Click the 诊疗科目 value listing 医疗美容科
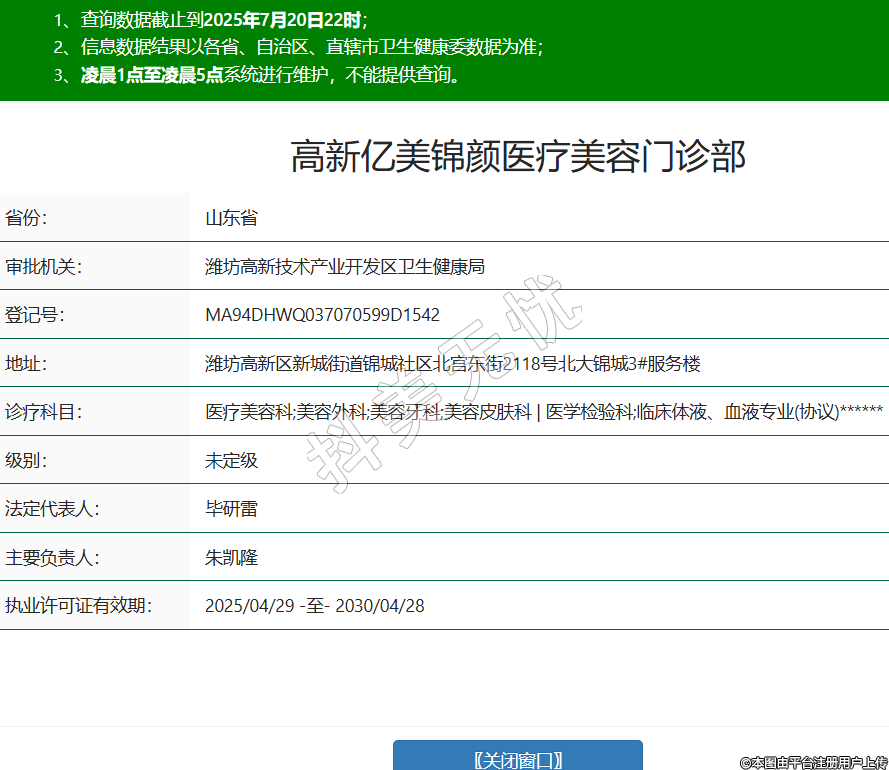This screenshot has width=889, height=770. point(543,412)
